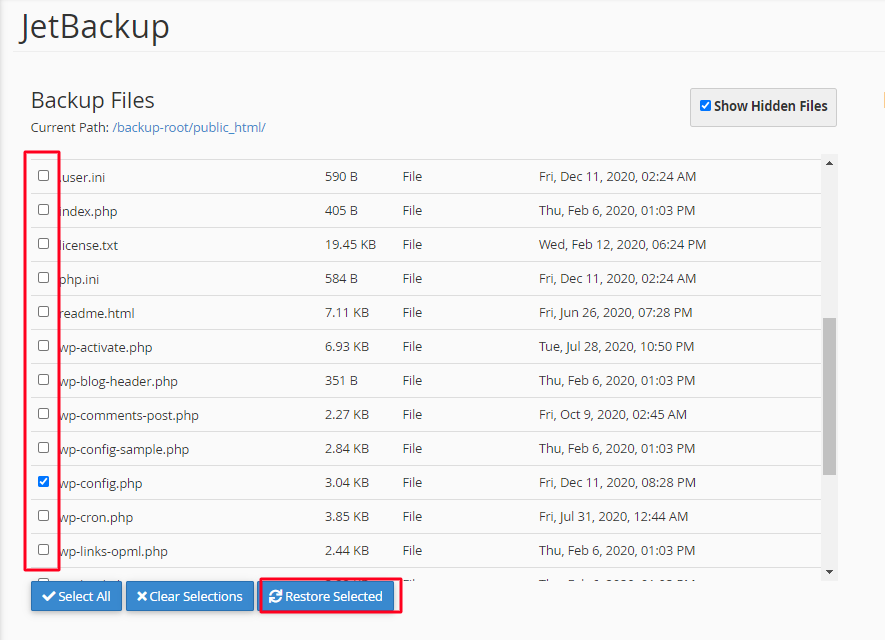Click the JetBackup title
885x640 pixels.
click(94, 27)
